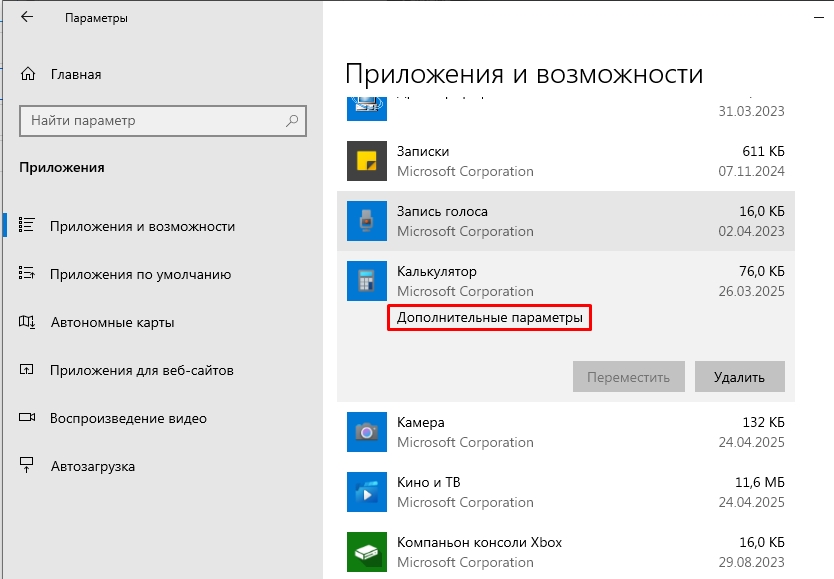Click the search magnifier icon

click(x=291, y=121)
